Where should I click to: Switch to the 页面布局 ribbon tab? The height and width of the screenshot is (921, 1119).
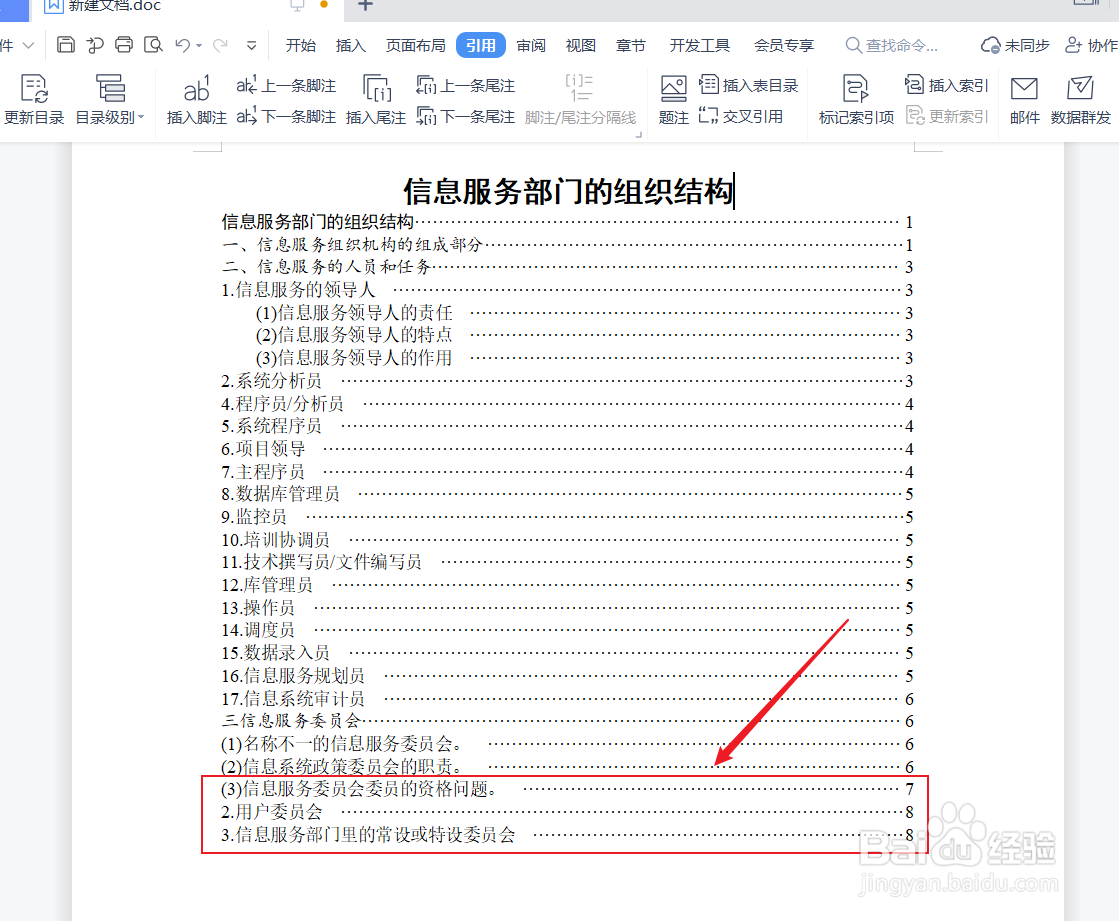[415, 45]
